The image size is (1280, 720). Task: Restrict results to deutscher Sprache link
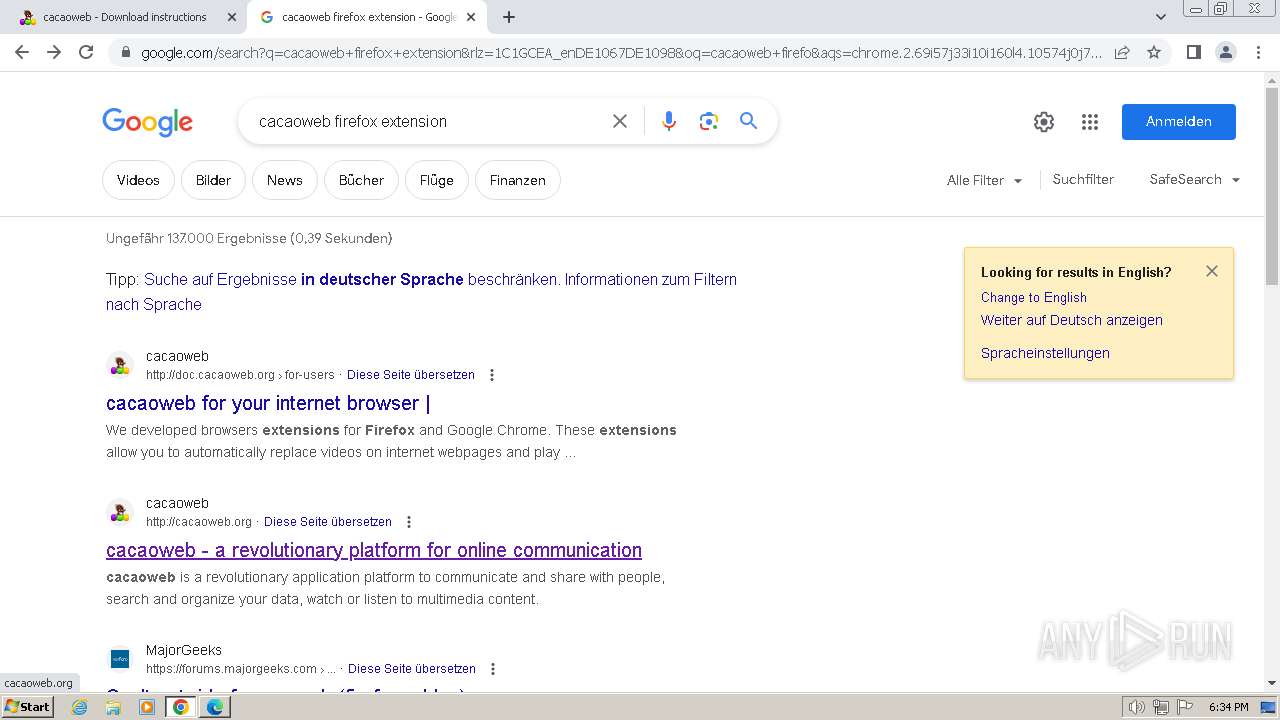click(350, 279)
